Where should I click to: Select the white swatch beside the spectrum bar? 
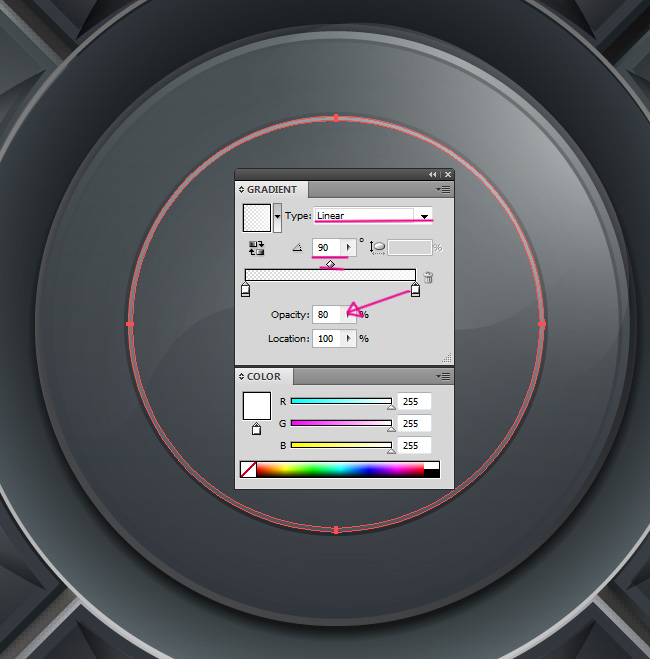point(432,466)
